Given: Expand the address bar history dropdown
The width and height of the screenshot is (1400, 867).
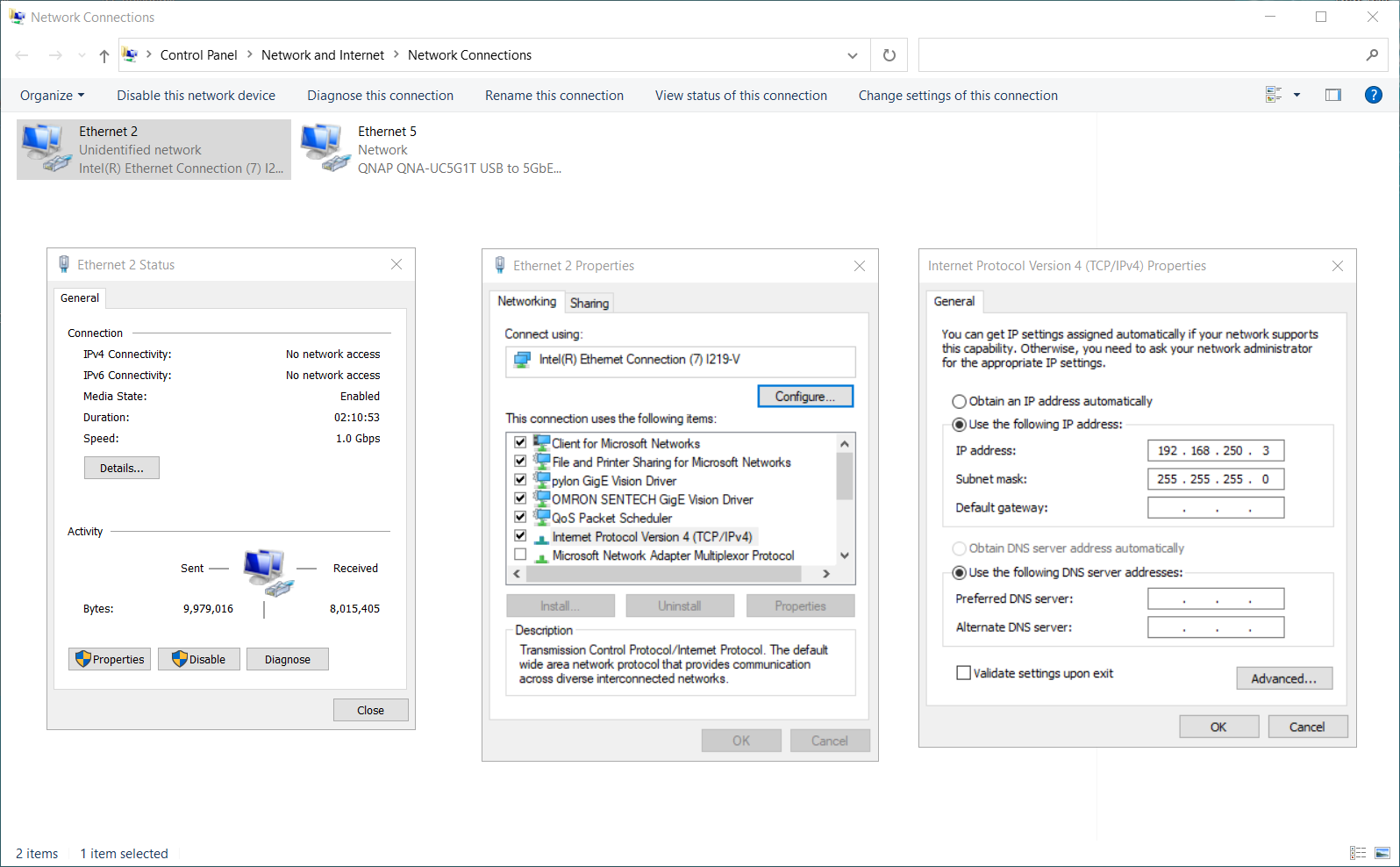Looking at the screenshot, I should (x=852, y=55).
